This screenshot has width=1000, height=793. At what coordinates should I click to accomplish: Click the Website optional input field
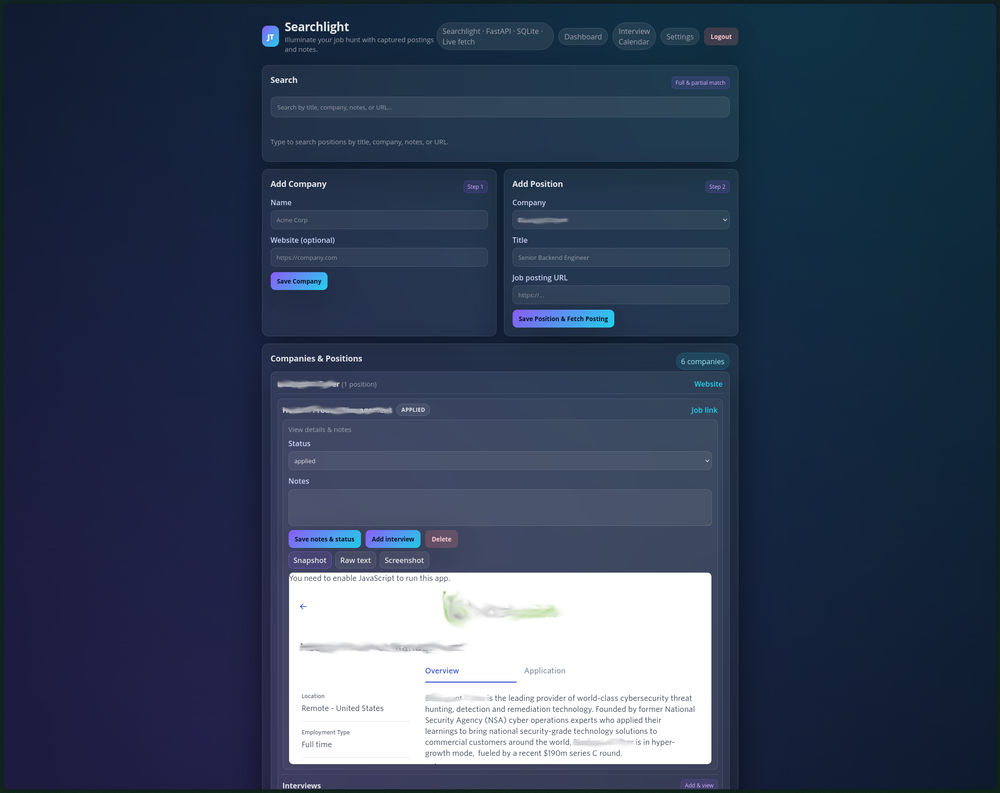click(378, 258)
